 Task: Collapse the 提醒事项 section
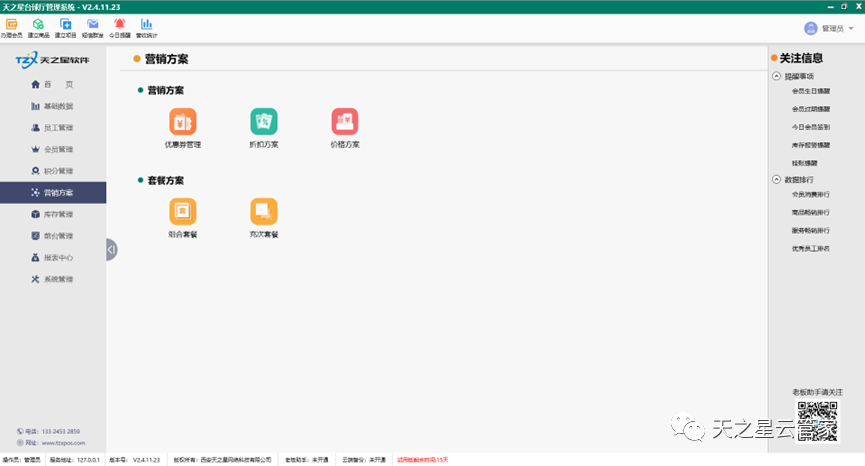coord(777,76)
